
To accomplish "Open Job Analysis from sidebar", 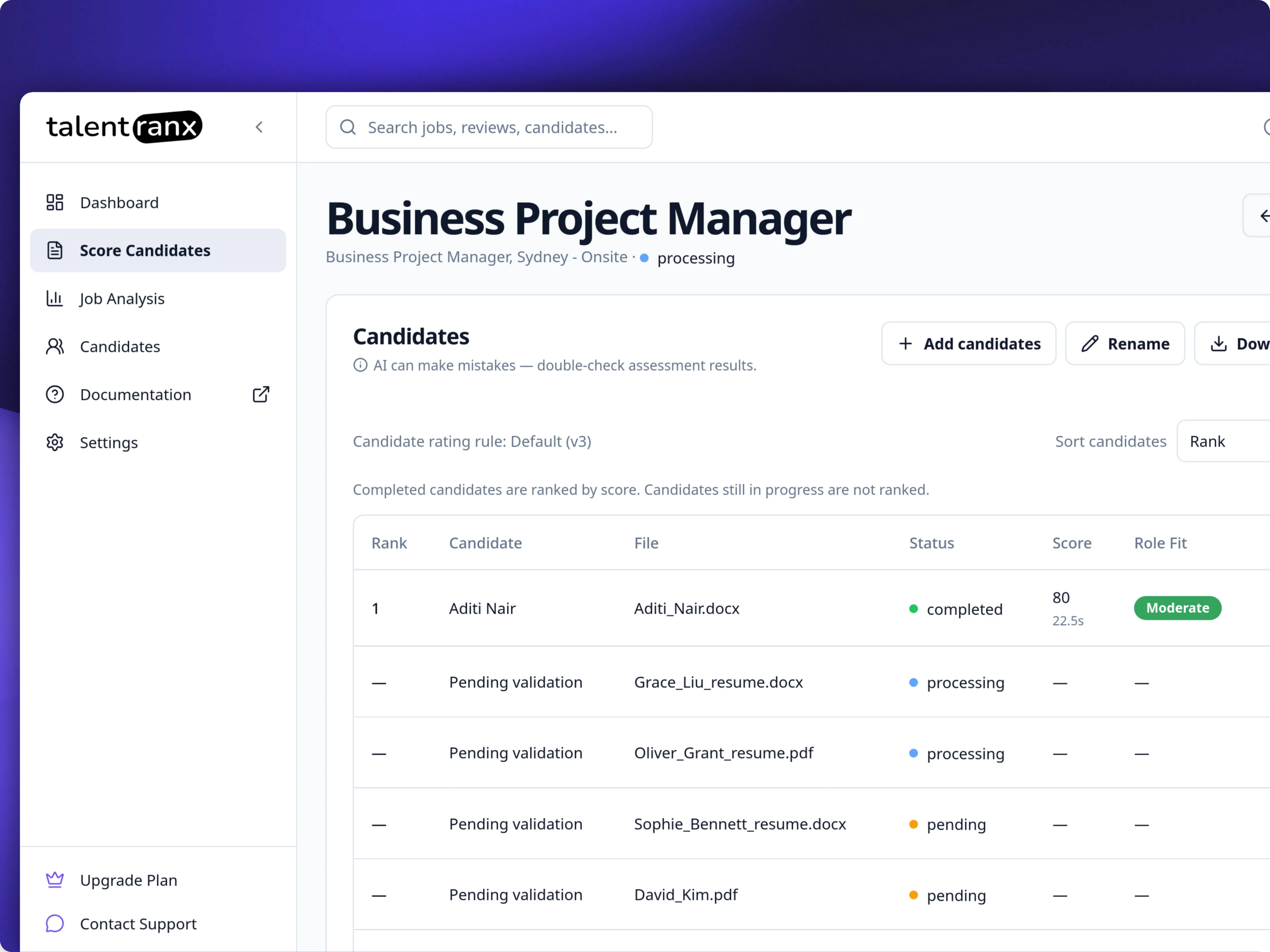I will pyautogui.click(x=158, y=298).
